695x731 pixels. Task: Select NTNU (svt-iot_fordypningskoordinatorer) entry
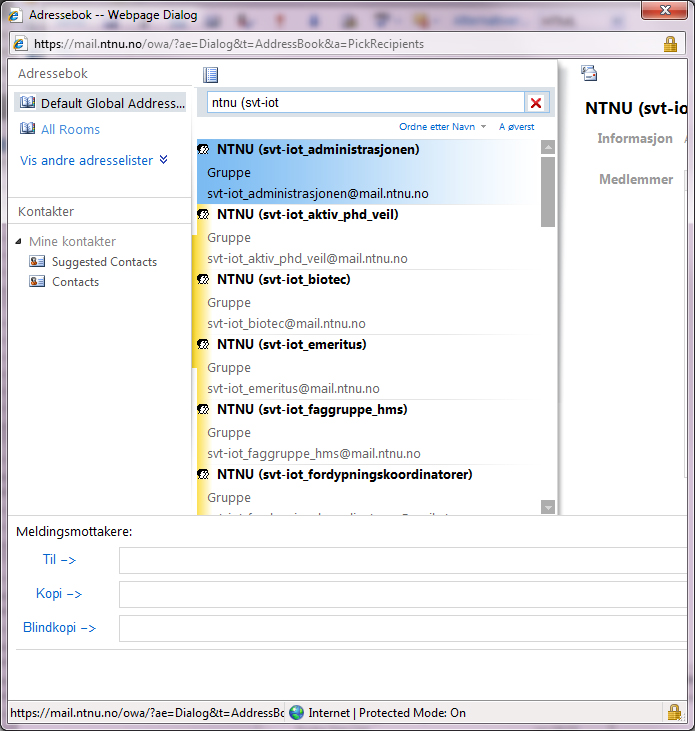click(368, 490)
